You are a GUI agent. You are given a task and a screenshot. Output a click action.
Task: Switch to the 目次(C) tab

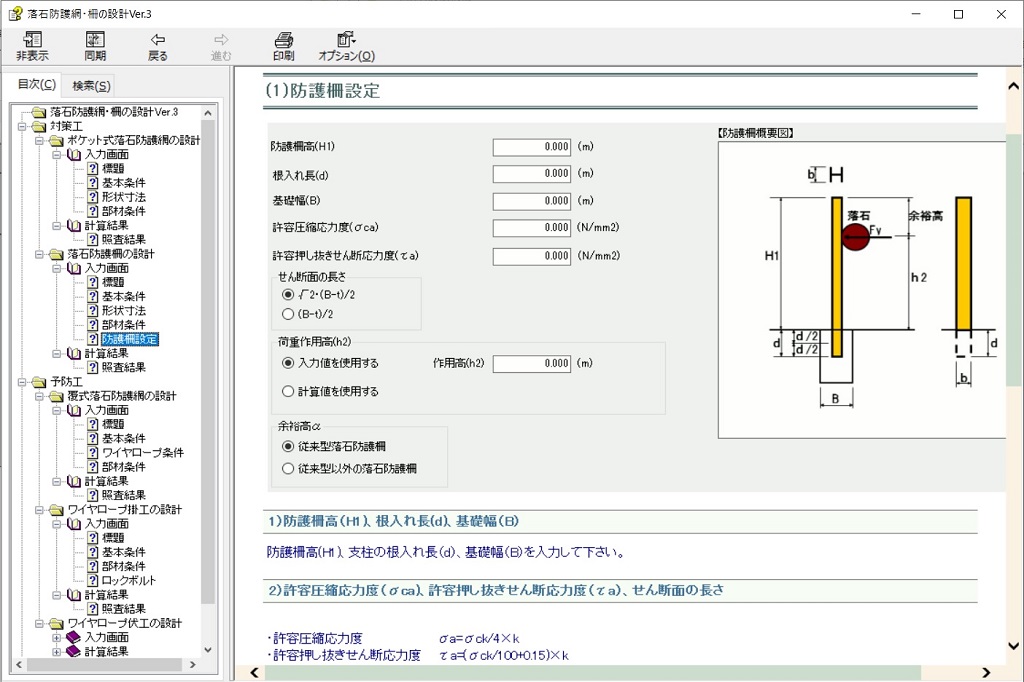pos(37,84)
